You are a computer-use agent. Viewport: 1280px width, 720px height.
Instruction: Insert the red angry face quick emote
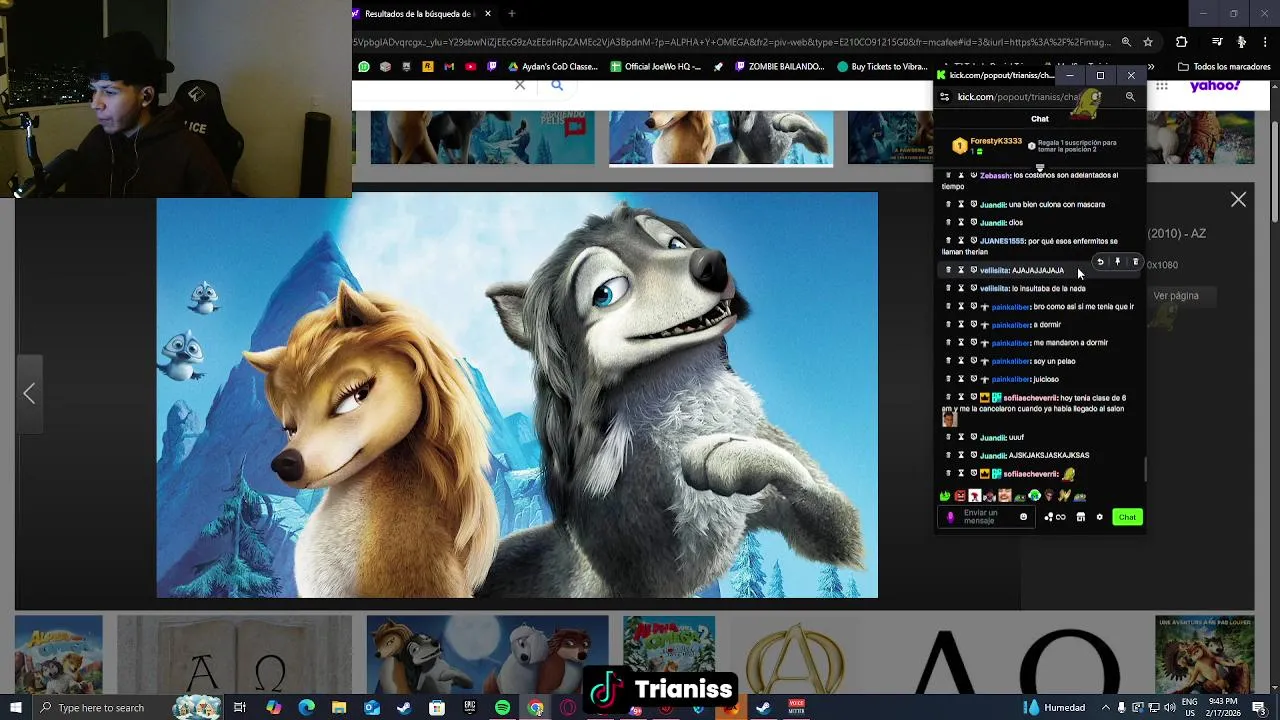point(960,496)
